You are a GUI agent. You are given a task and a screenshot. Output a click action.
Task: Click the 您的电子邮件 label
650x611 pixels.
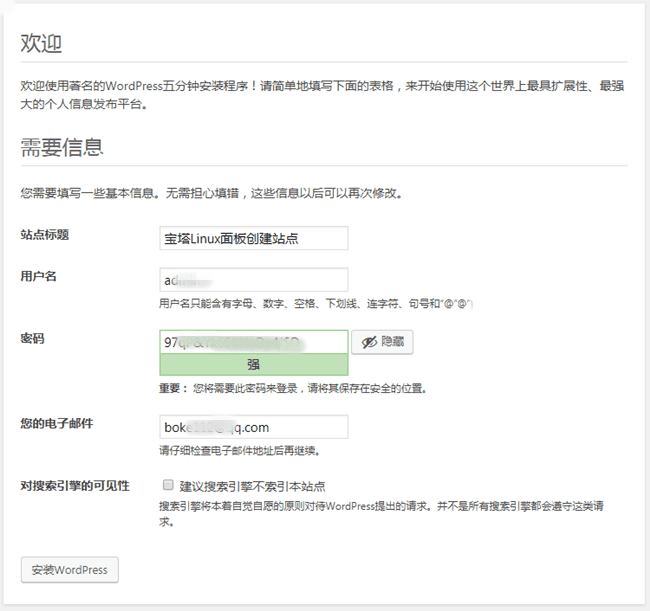tap(57, 423)
